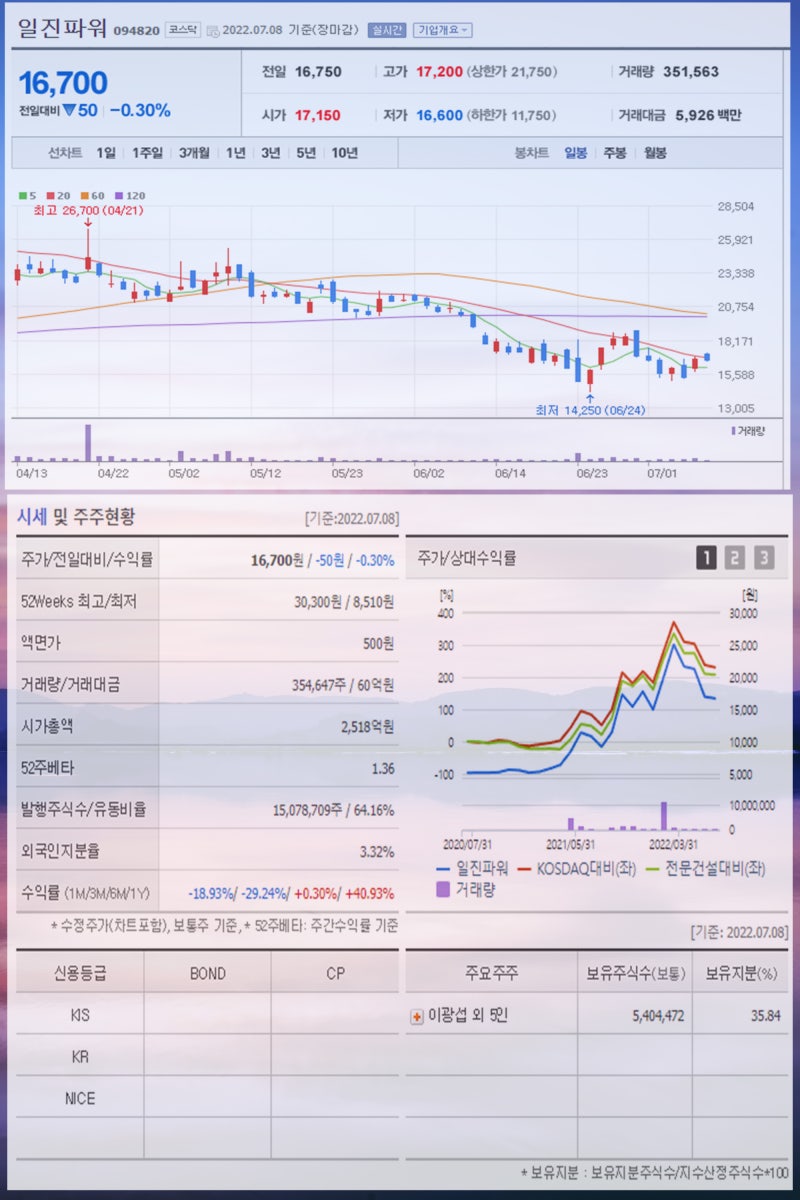The width and height of the screenshot is (800, 1200).
Task: Select the orange 60-day moving average legend icon
Action: 83,196
